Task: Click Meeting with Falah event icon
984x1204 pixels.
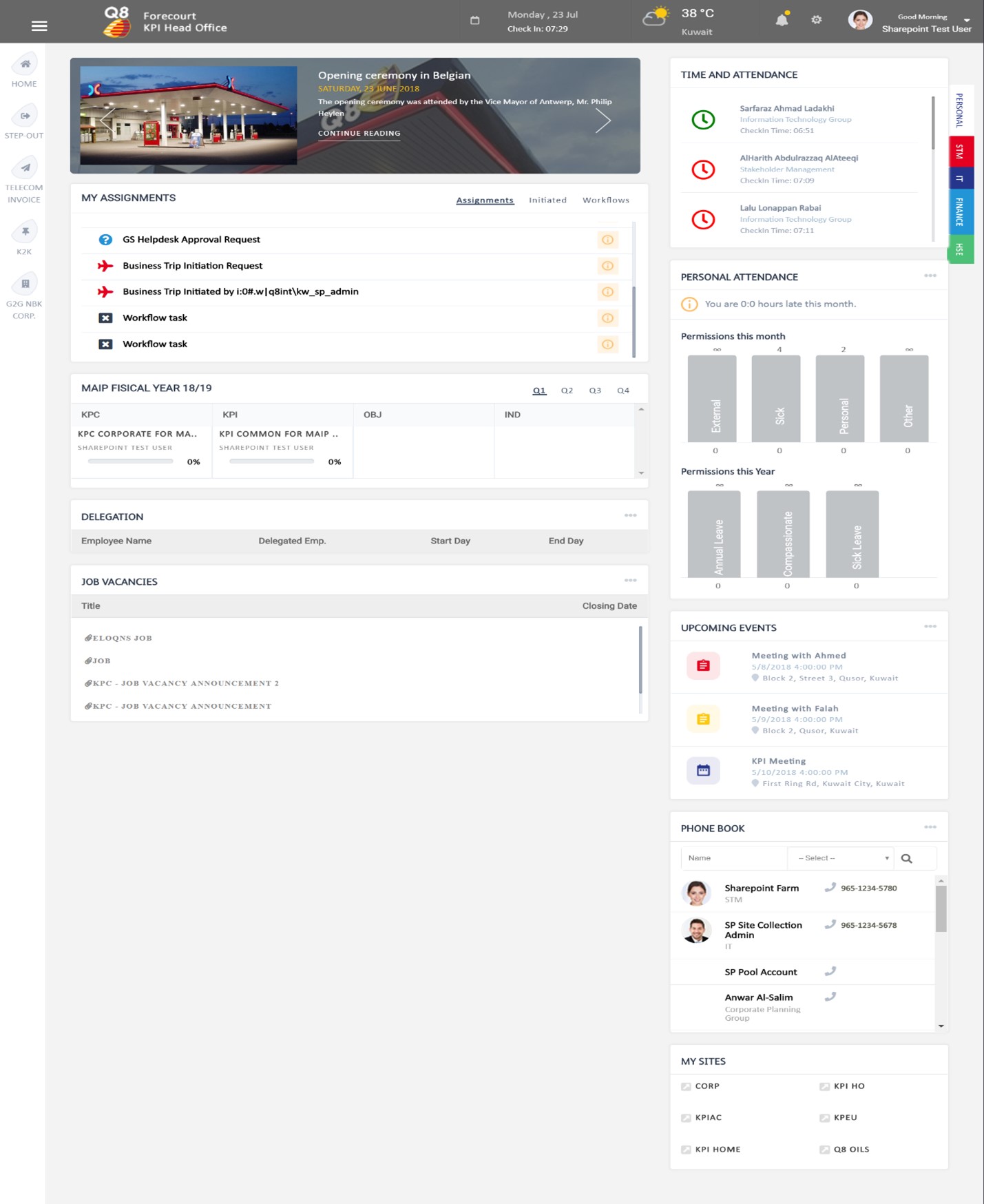Action: [703, 718]
